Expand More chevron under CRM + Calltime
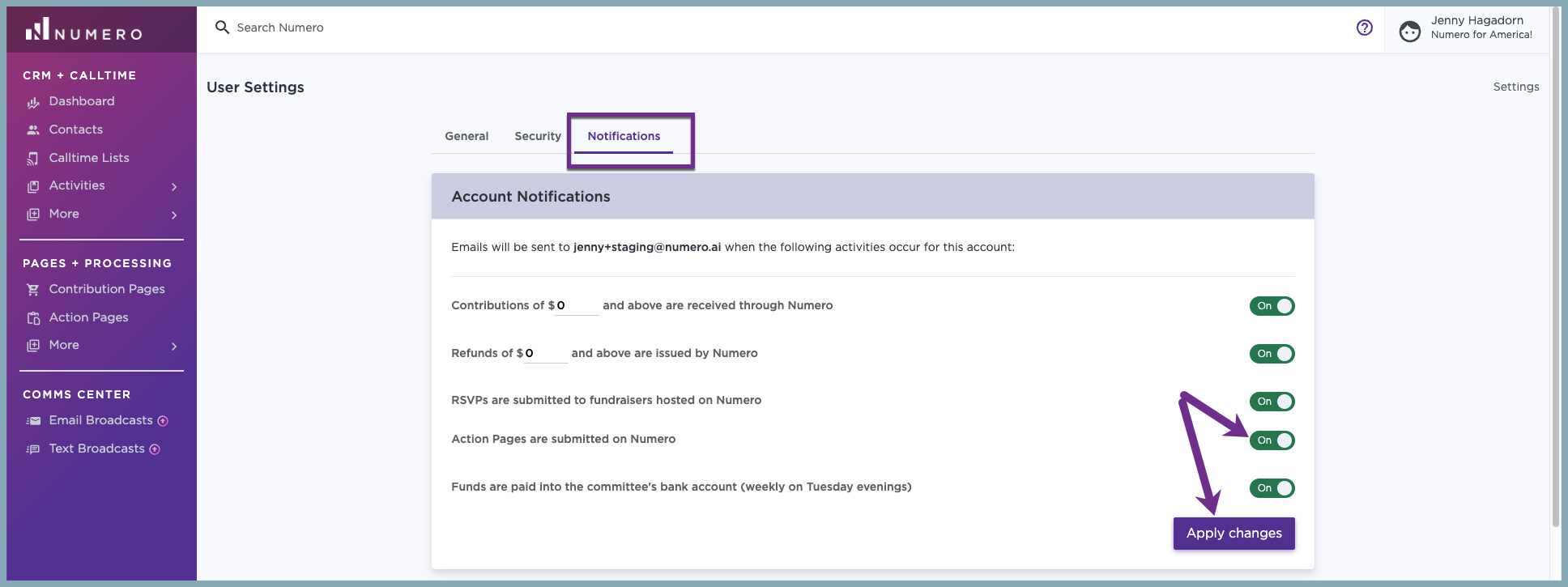Viewport: 1568px width, 587px height. click(174, 215)
